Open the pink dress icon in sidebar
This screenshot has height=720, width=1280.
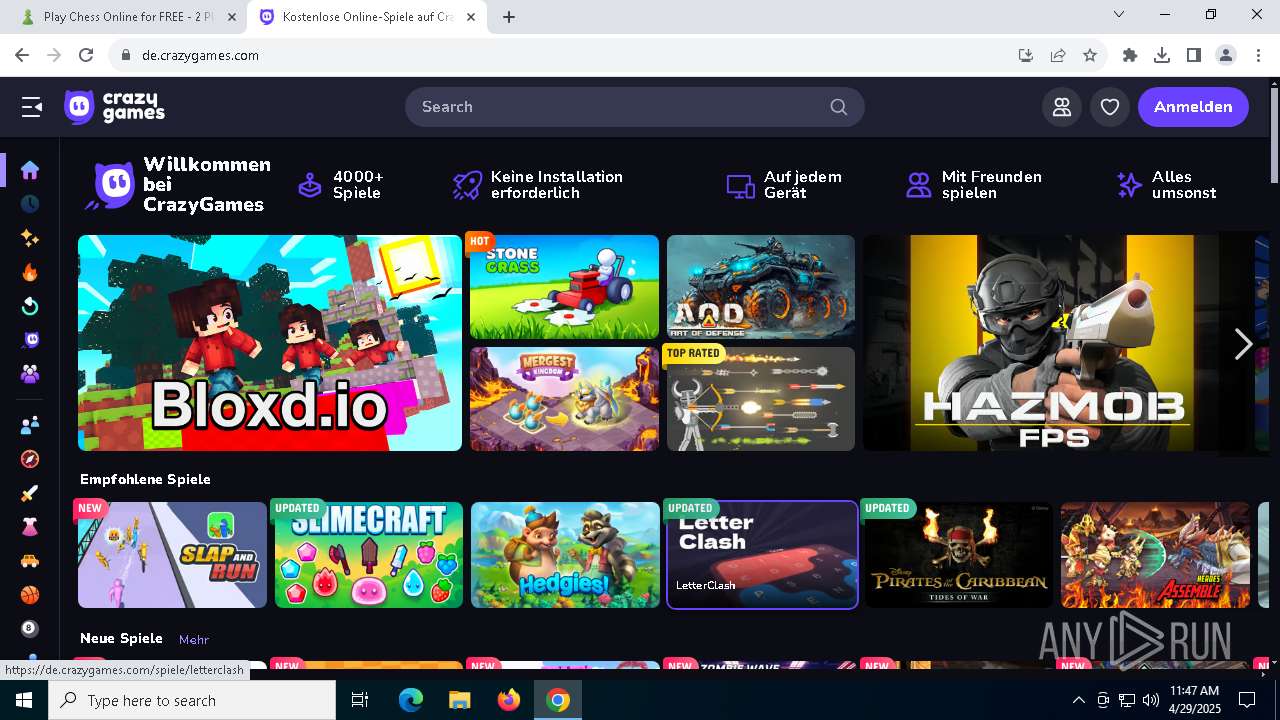pyautogui.click(x=30, y=527)
